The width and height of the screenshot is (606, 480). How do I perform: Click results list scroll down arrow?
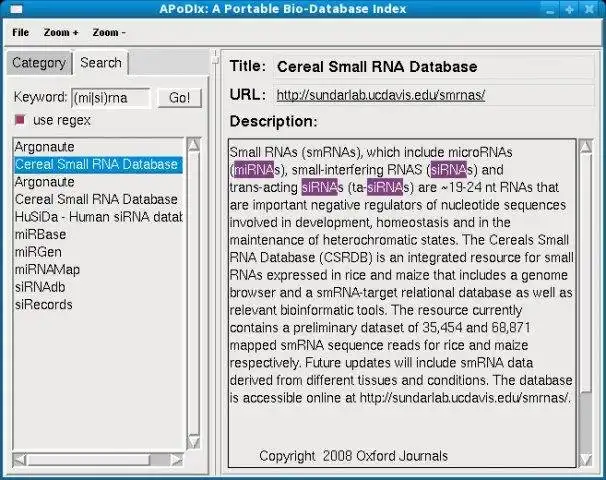pos(193,442)
